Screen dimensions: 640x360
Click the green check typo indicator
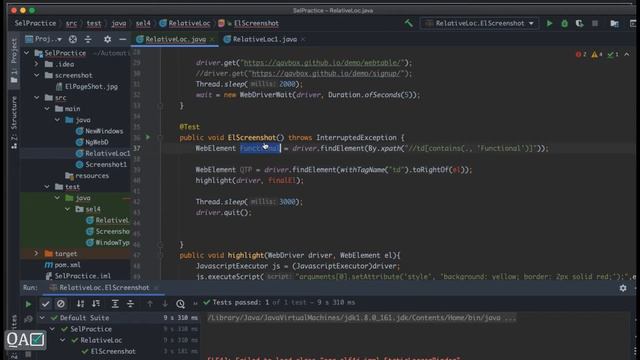[613, 54]
